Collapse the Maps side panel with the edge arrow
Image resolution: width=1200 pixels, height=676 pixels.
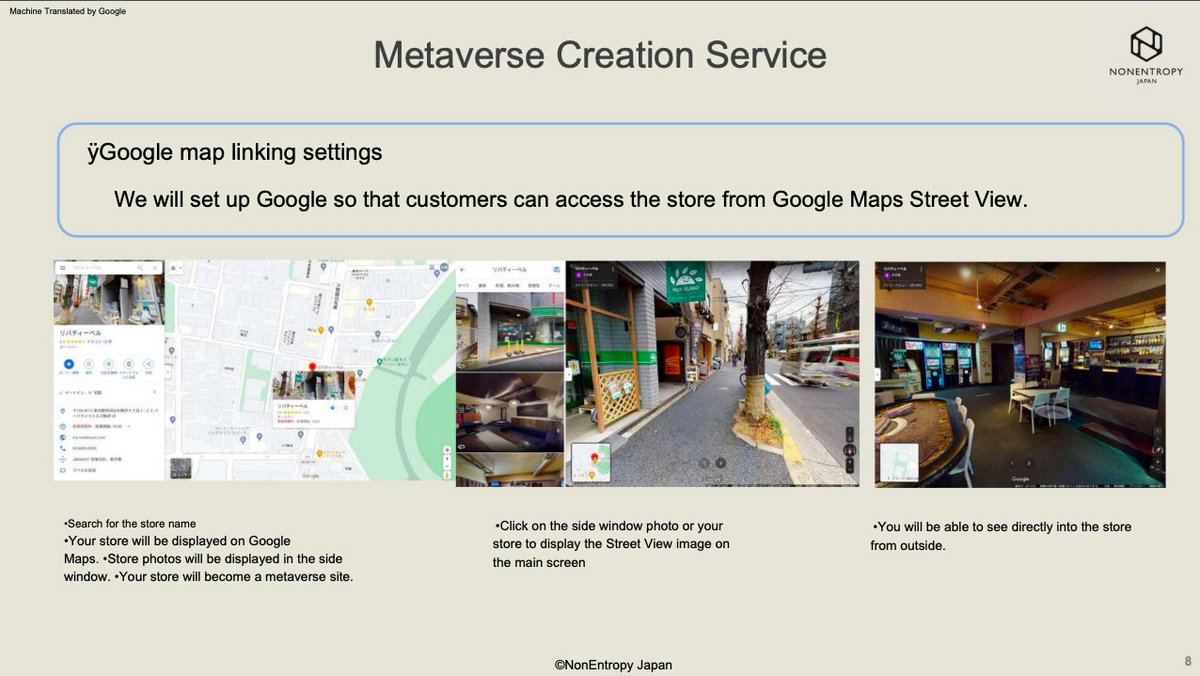click(x=168, y=372)
